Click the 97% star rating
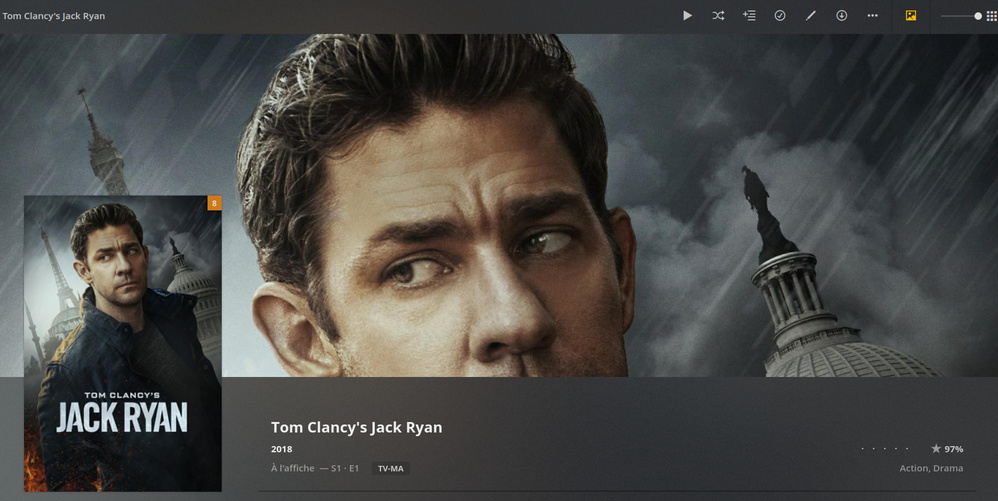Screen dimensions: 998x501 click(947, 449)
